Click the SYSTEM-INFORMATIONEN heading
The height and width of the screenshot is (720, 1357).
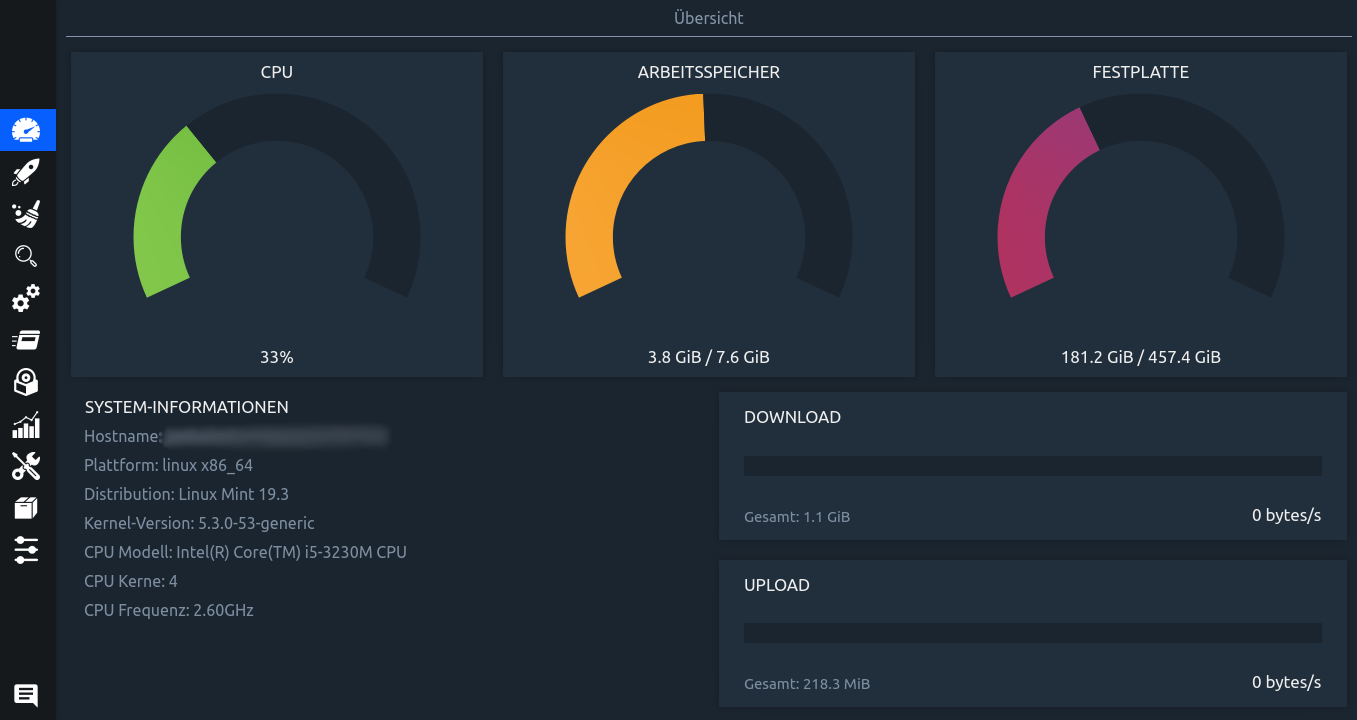point(187,407)
